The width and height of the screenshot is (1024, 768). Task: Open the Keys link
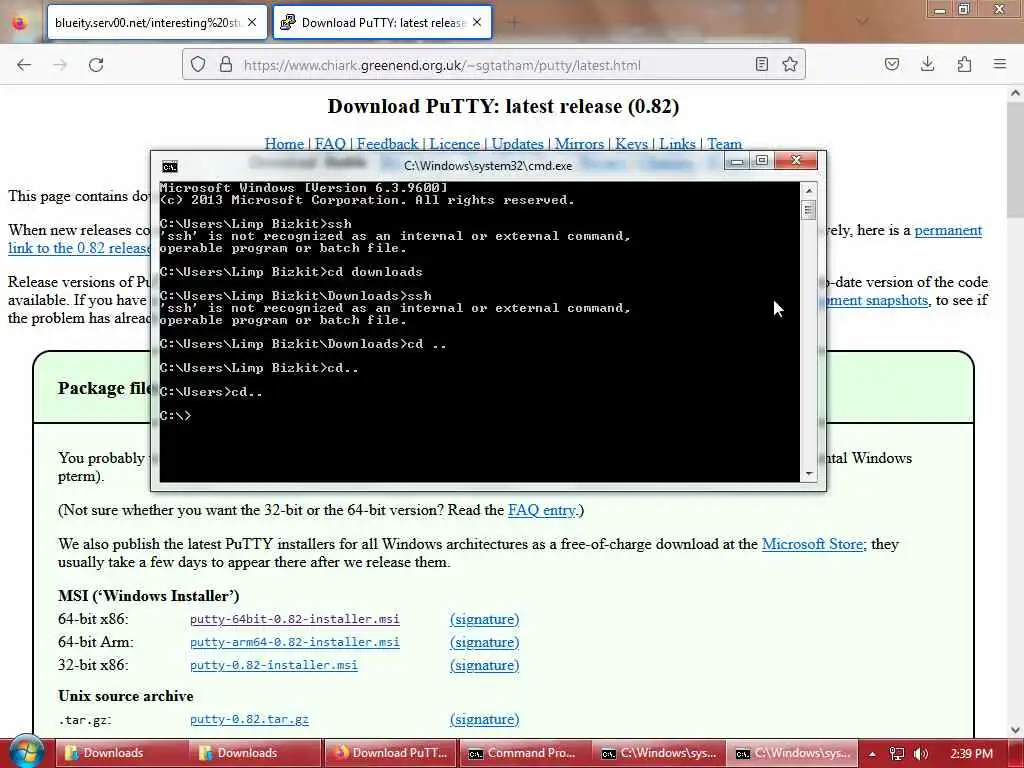[x=632, y=144]
